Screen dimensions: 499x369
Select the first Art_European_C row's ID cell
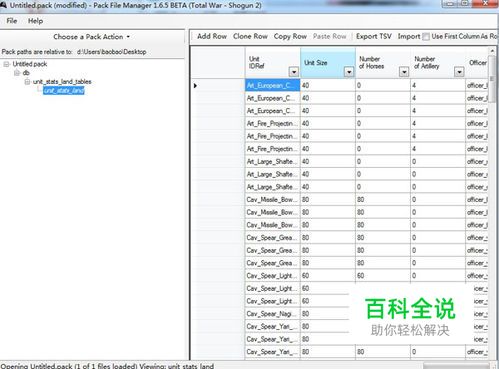pyautogui.click(x=272, y=86)
